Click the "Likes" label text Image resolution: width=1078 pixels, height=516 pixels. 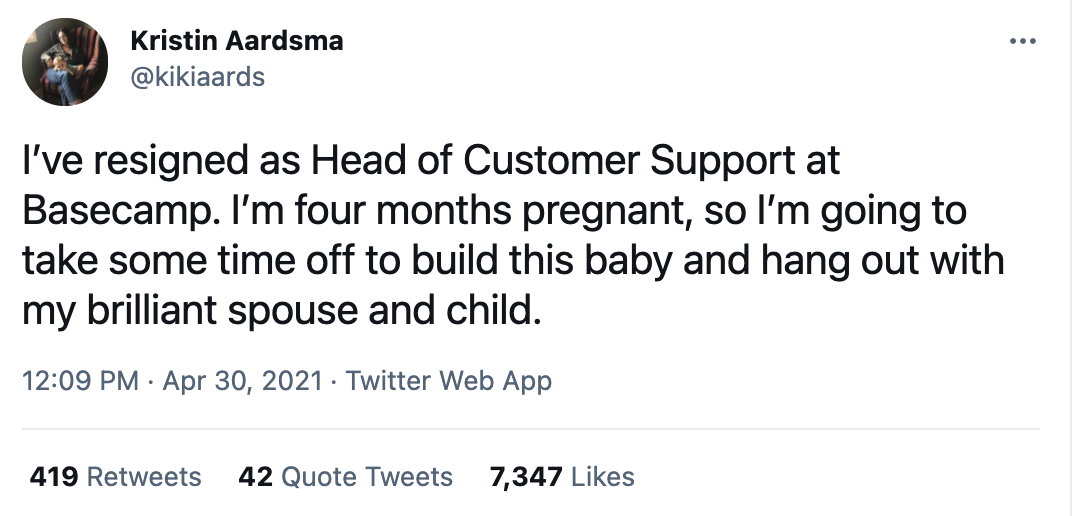coord(602,477)
